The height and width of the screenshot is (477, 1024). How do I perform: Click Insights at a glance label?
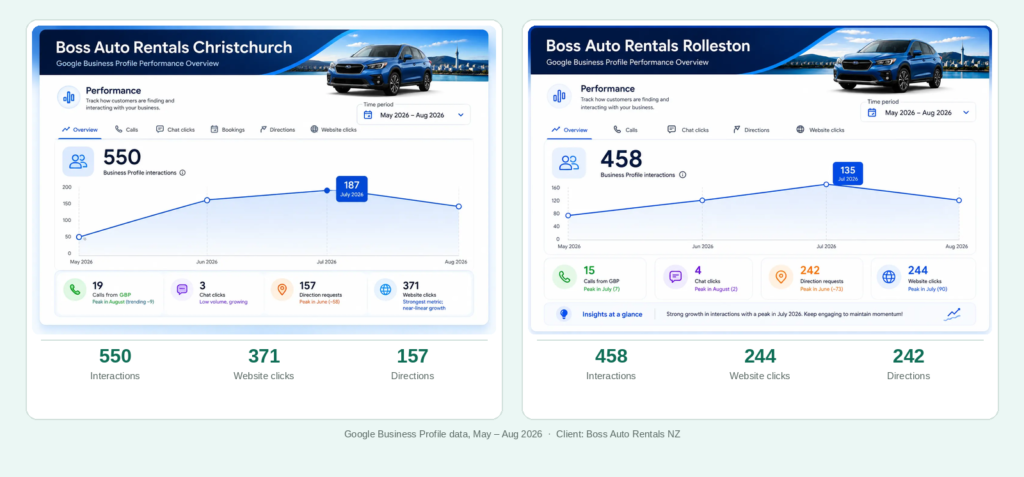(612, 314)
